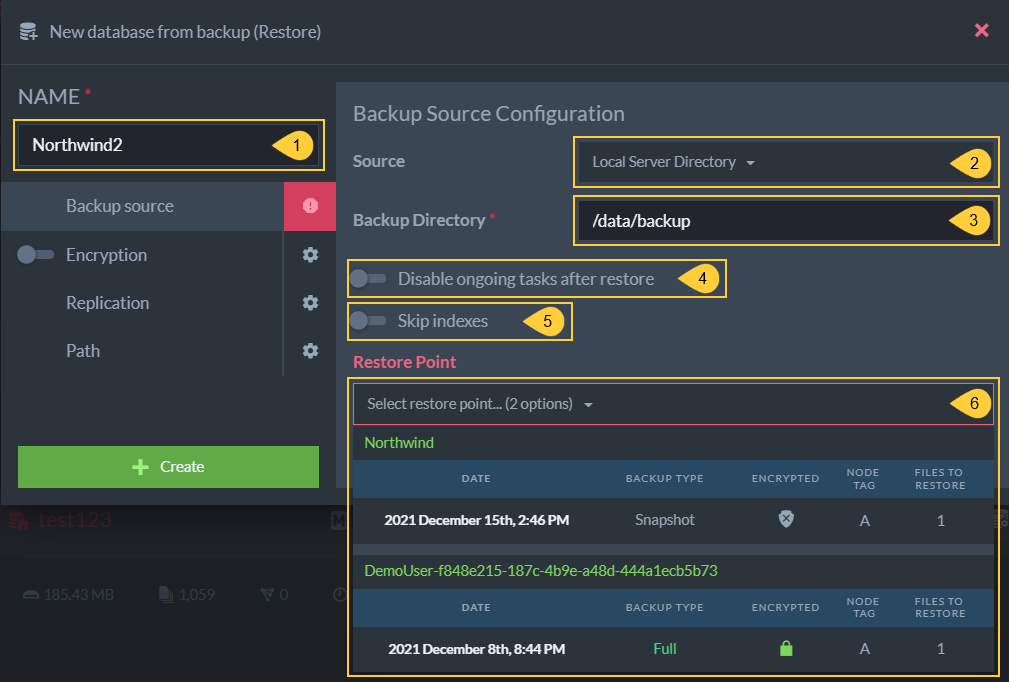The width and height of the screenshot is (1009, 682).
Task: Click the gear icon next to Path
Action: [x=310, y=351]
